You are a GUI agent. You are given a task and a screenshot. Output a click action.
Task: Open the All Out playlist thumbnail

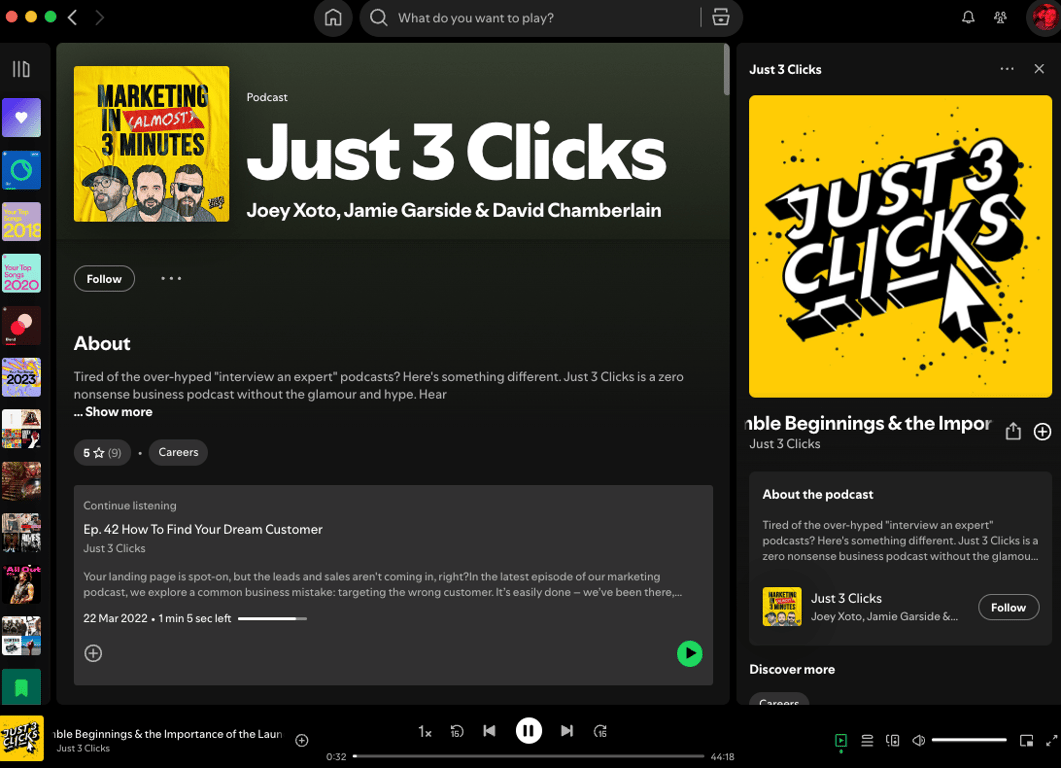tap(21, 584)
